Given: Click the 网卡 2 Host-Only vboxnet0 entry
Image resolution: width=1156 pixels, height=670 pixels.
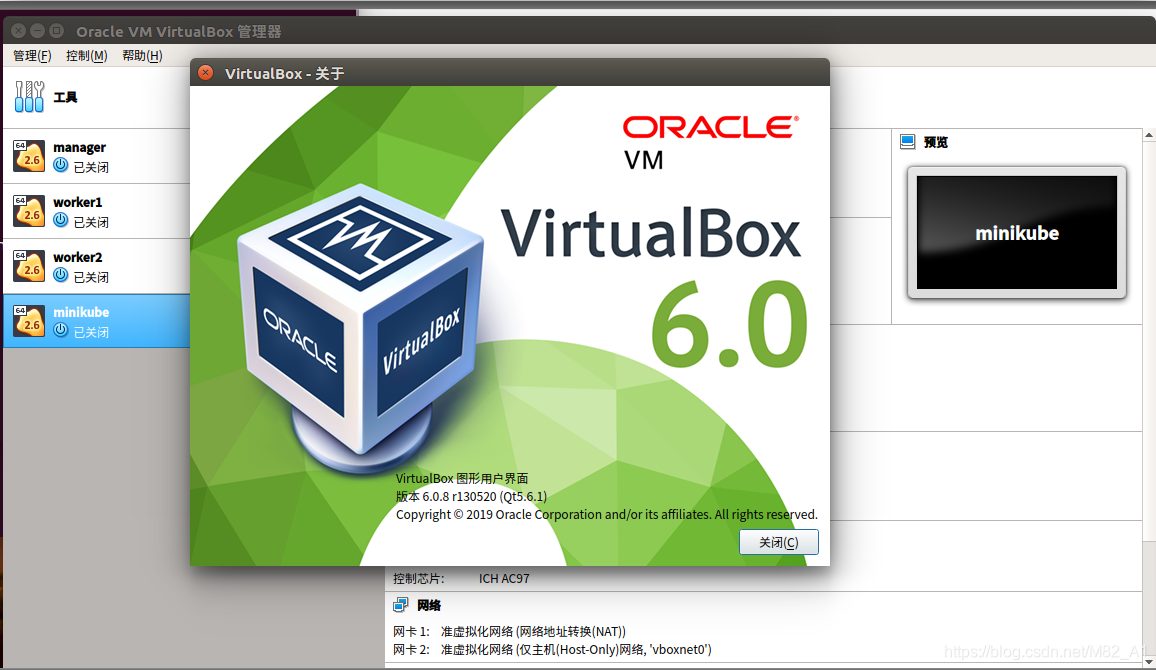Looking at the screenshot, I should point(552,649).
